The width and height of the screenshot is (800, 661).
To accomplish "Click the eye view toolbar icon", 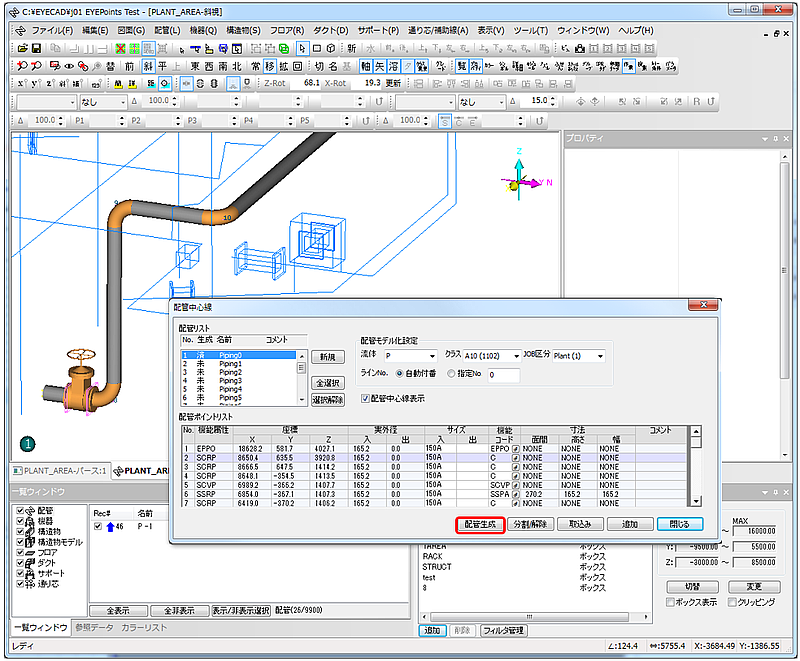I will coord(69,66).
